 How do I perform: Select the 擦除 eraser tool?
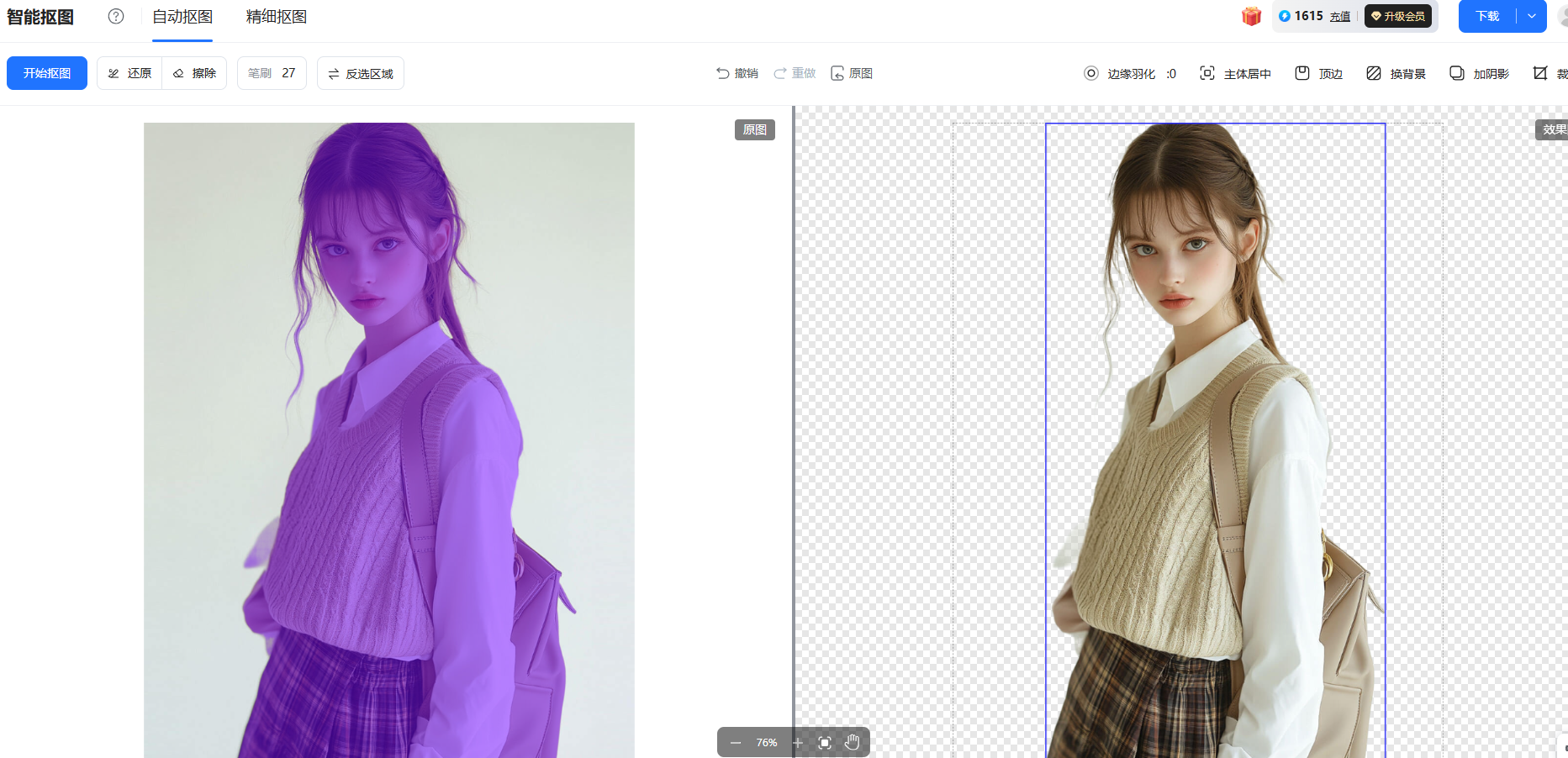point(195,73)
